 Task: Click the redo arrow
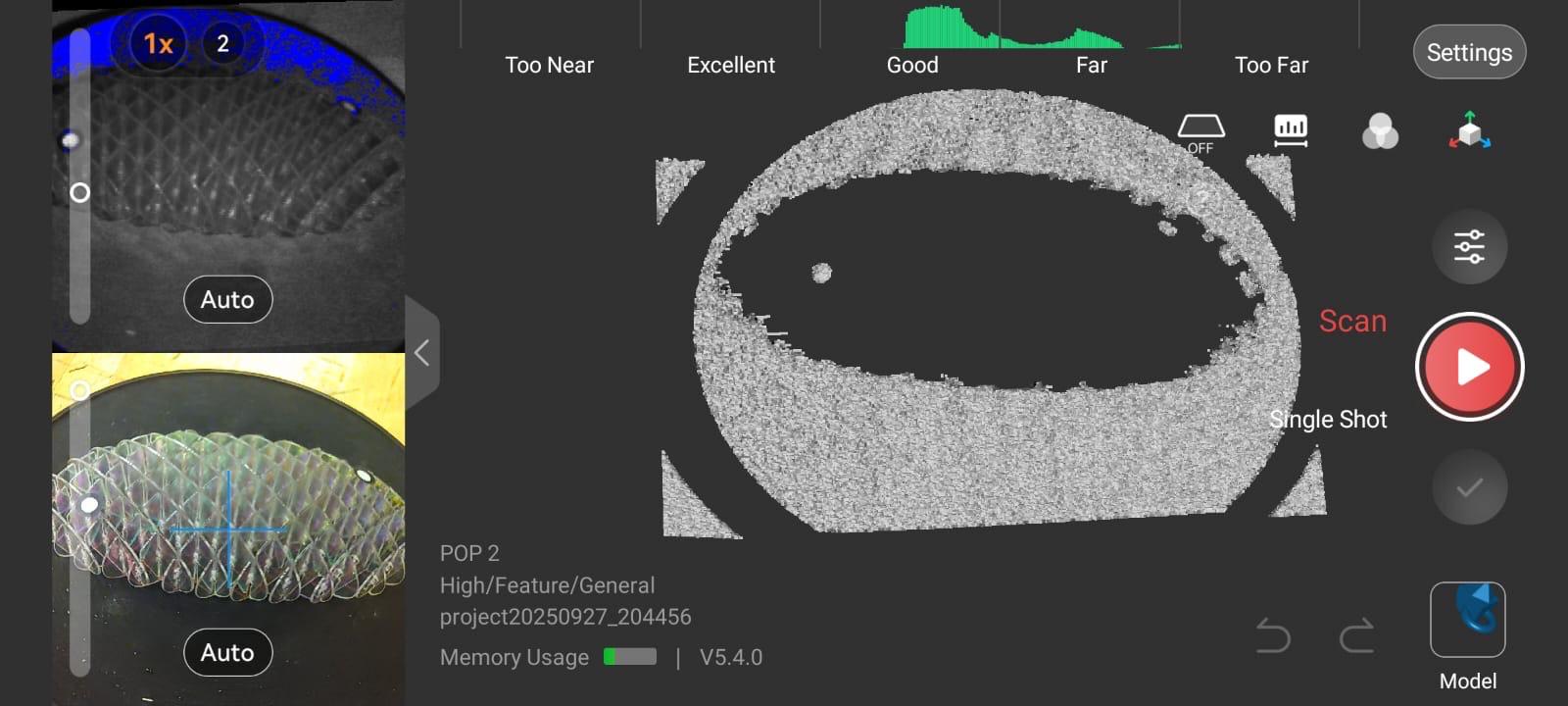pos(1357,636)
